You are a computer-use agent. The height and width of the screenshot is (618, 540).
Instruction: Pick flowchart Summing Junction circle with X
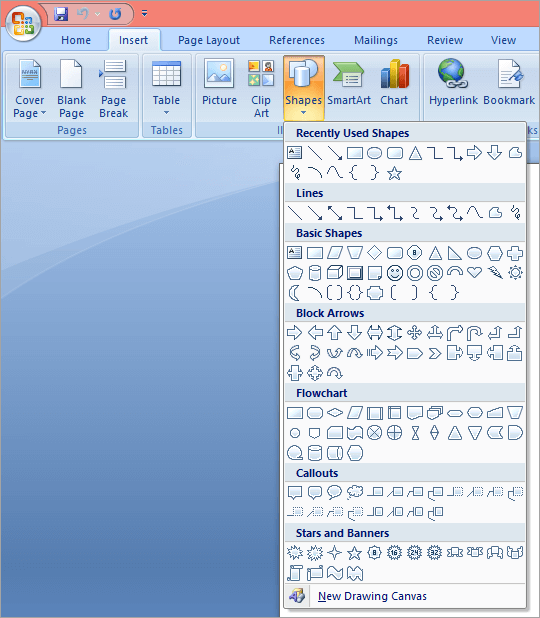click(x=374, y=433)
